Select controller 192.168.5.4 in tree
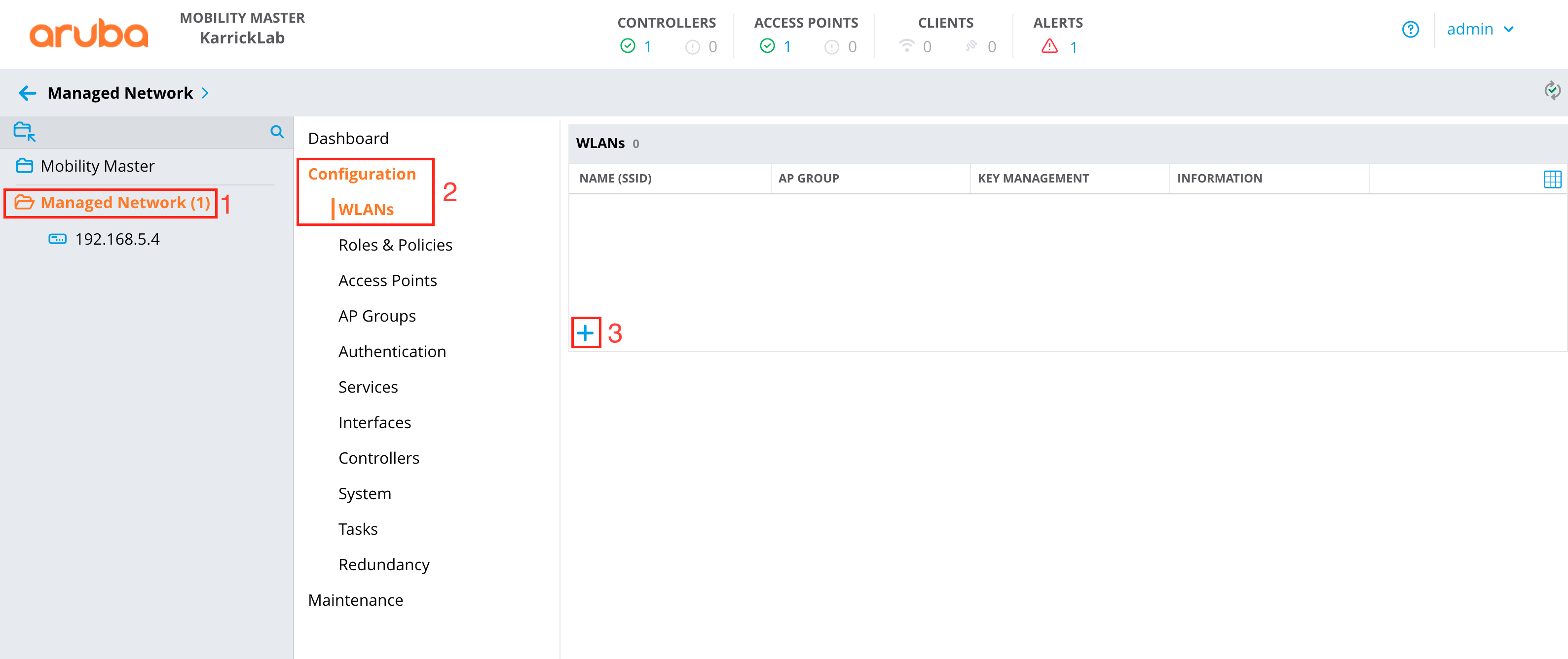Image resolution: width=1568 pixels, height=659 pixels. 117,239
